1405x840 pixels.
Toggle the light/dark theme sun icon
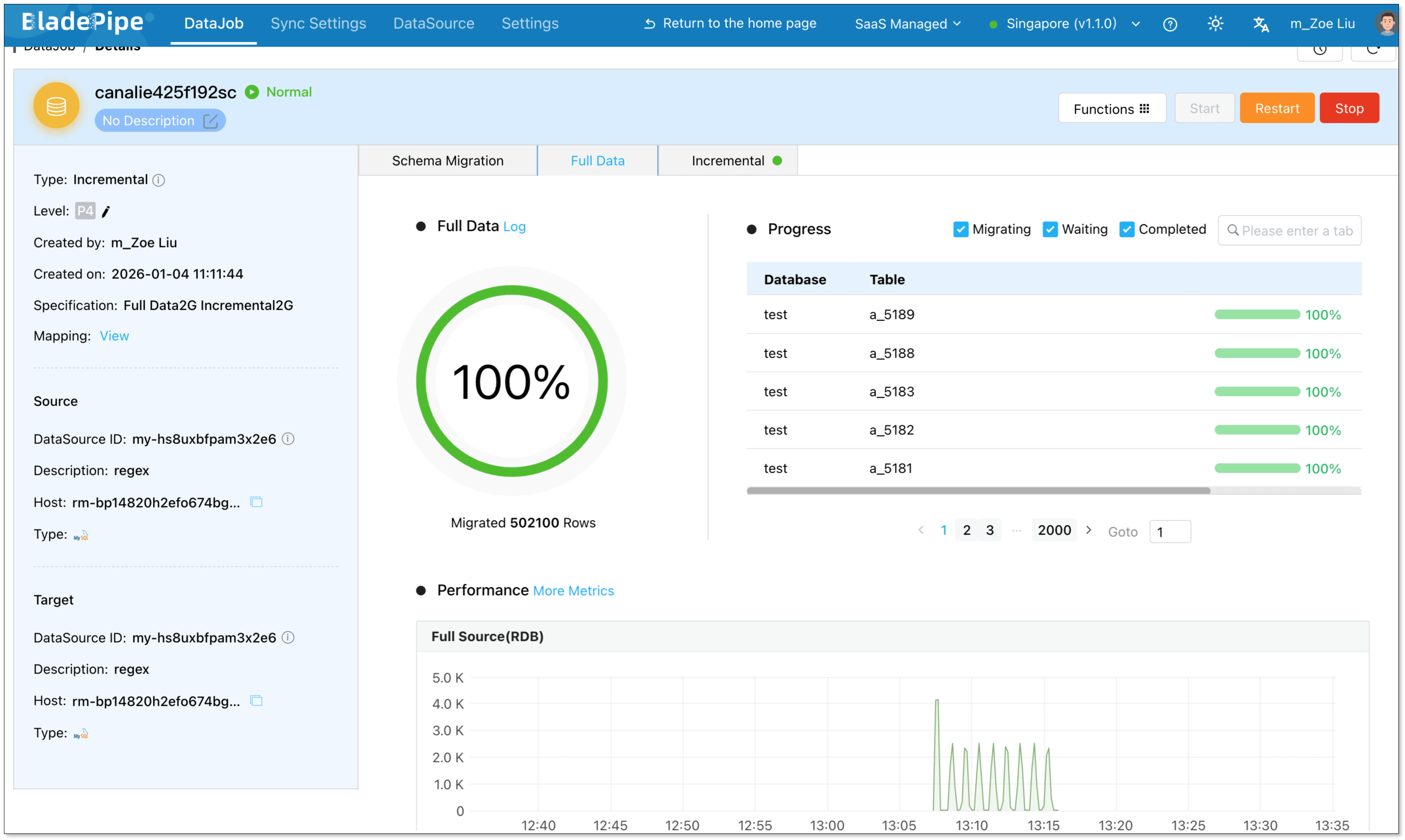tap(1215, 24)
